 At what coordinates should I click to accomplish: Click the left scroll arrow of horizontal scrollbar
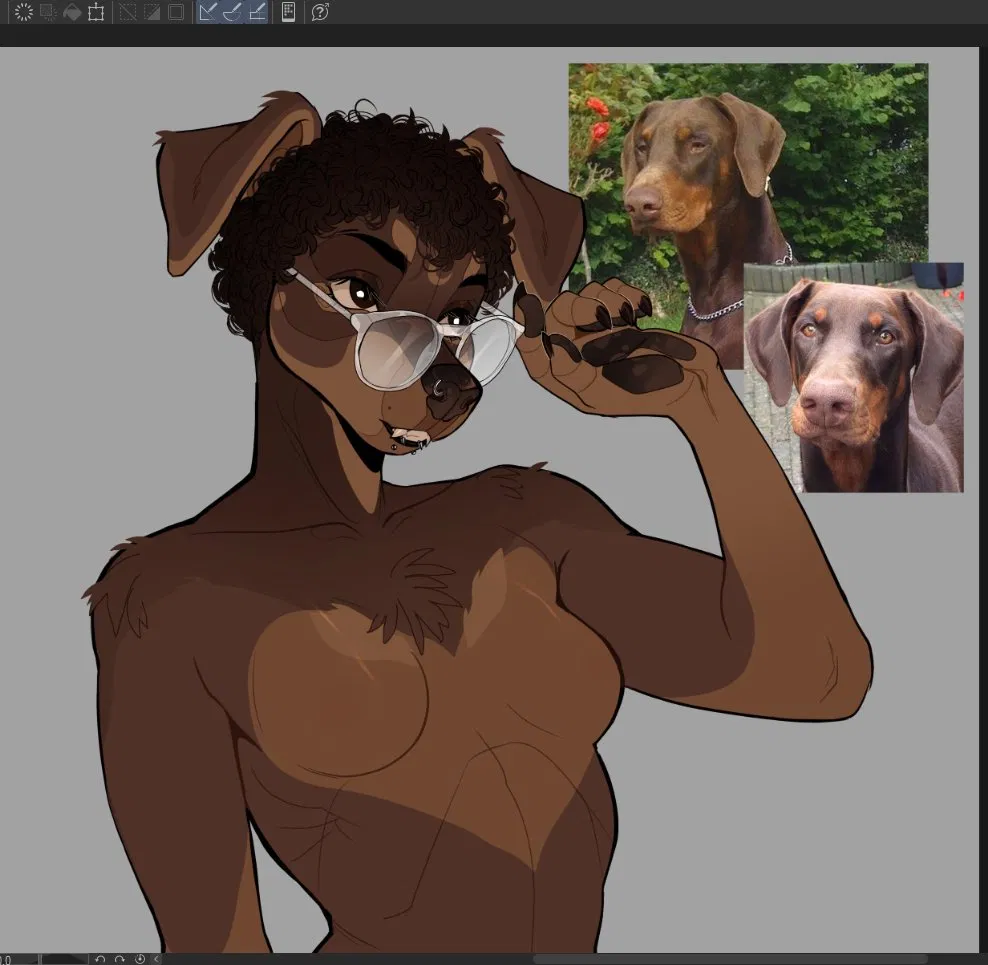click(x=157, y=959)
